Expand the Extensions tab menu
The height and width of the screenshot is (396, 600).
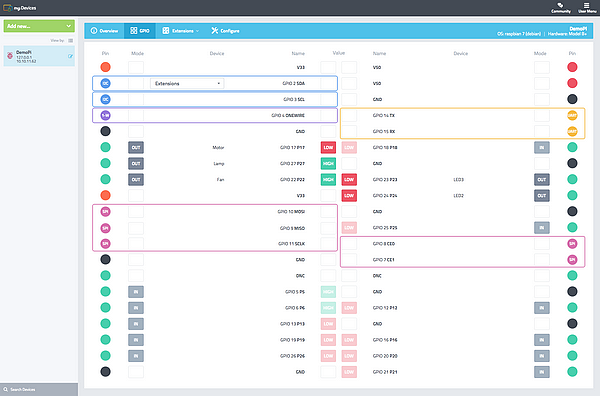point(180,31)
